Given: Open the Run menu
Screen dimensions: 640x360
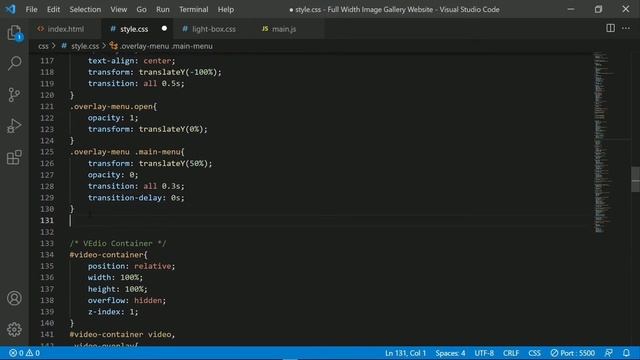Looking at the screenshot, I should 162,9.
